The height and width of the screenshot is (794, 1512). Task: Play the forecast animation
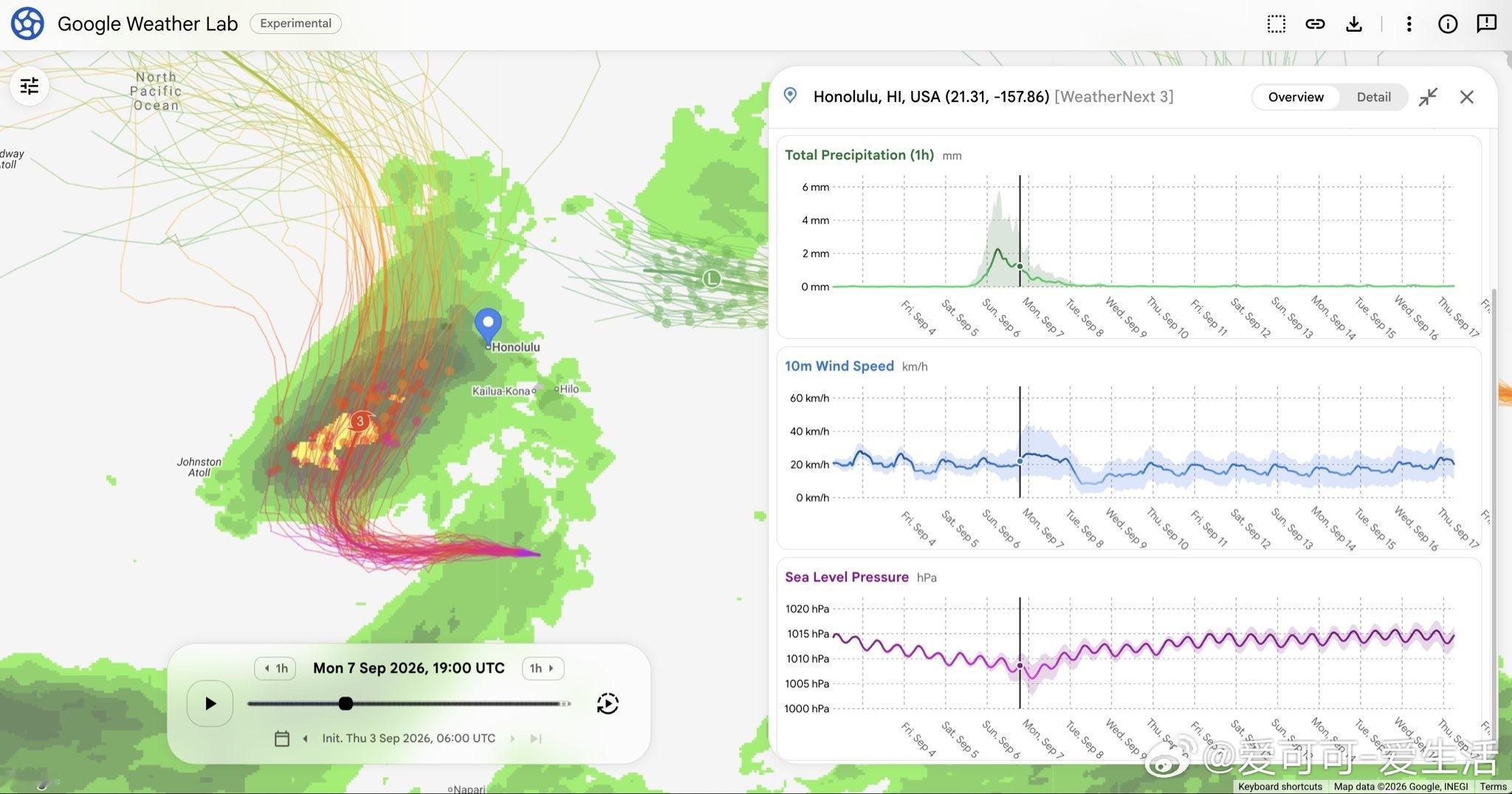210,703
